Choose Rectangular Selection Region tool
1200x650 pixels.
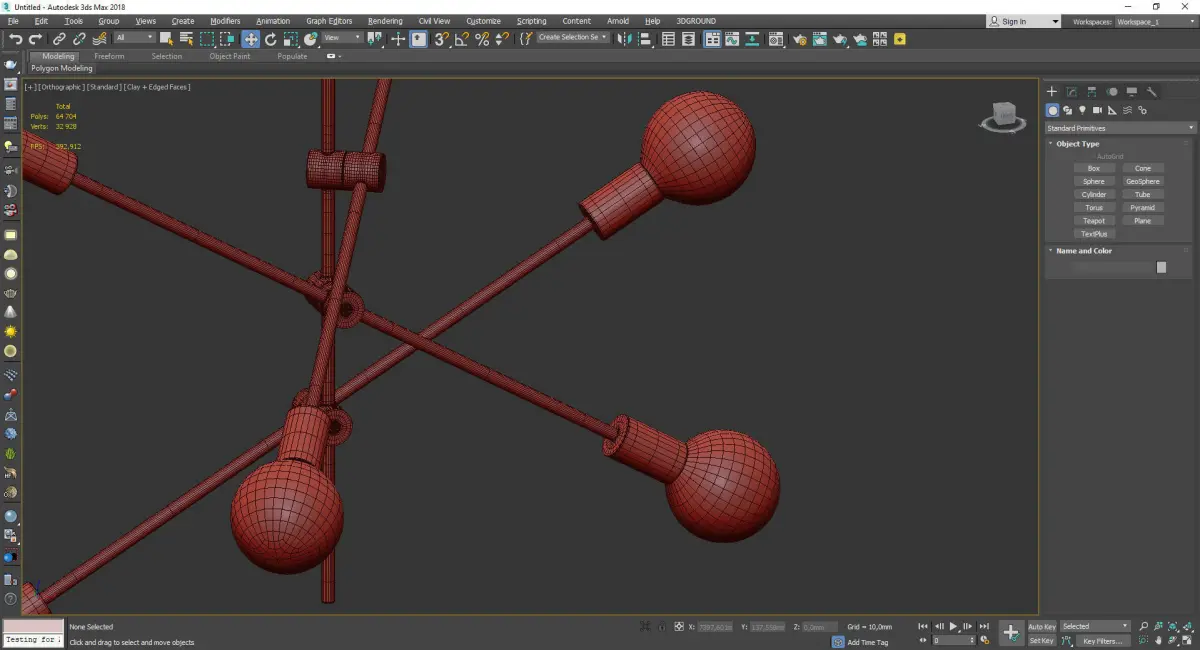click(x=207, y=38)
